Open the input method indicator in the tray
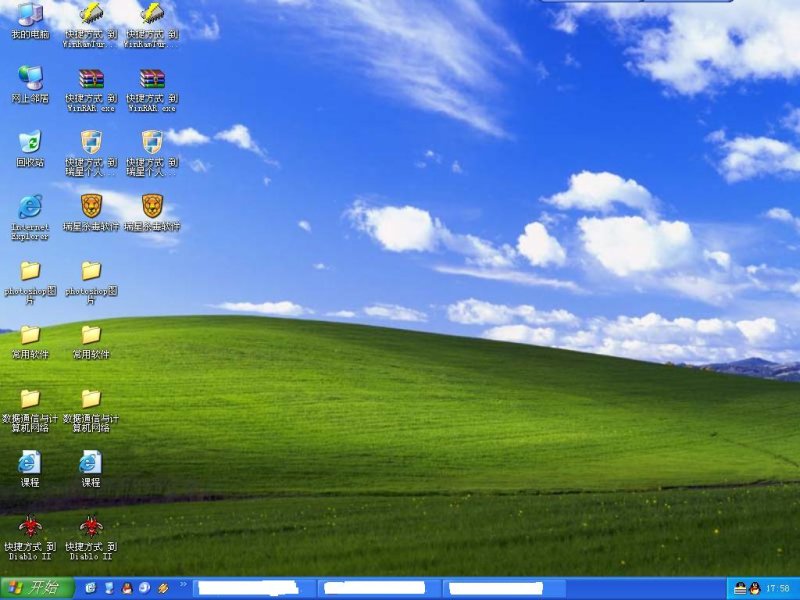The image size is (800, 600). [740, 588]
